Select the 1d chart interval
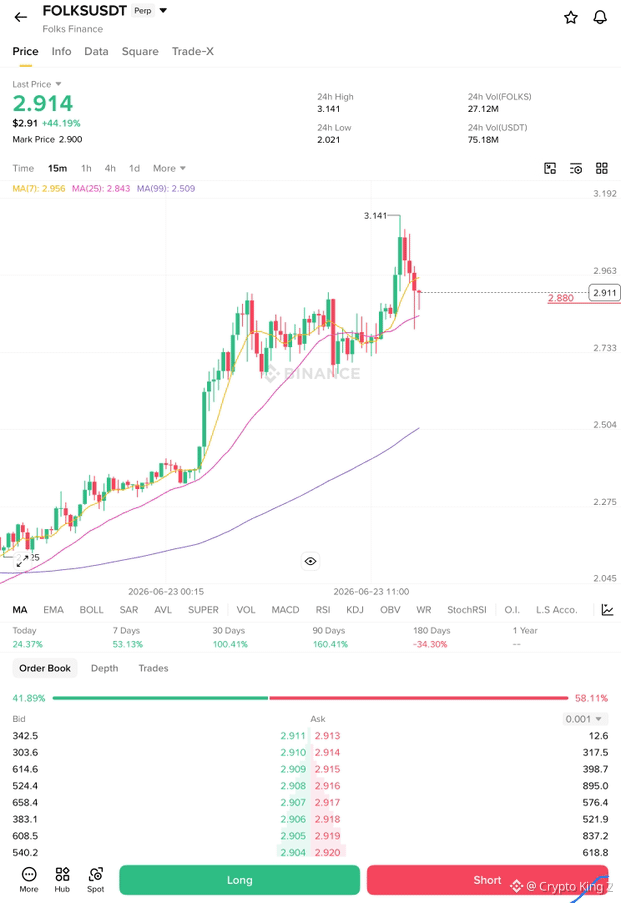Screen dimensions: 621x903 click(x=134, y=168)
